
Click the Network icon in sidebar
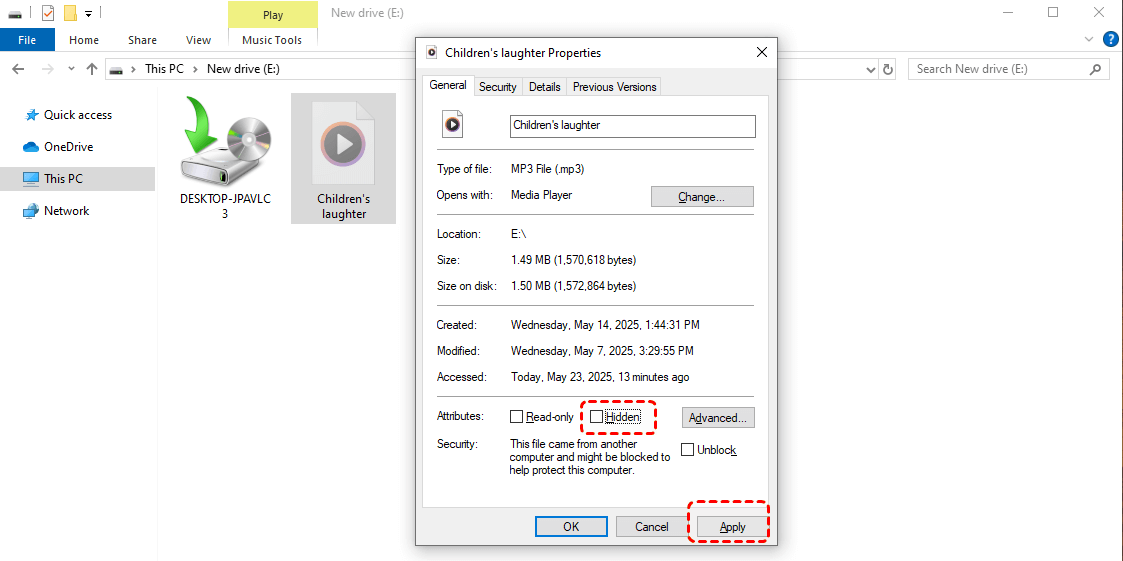pos(30,211)
